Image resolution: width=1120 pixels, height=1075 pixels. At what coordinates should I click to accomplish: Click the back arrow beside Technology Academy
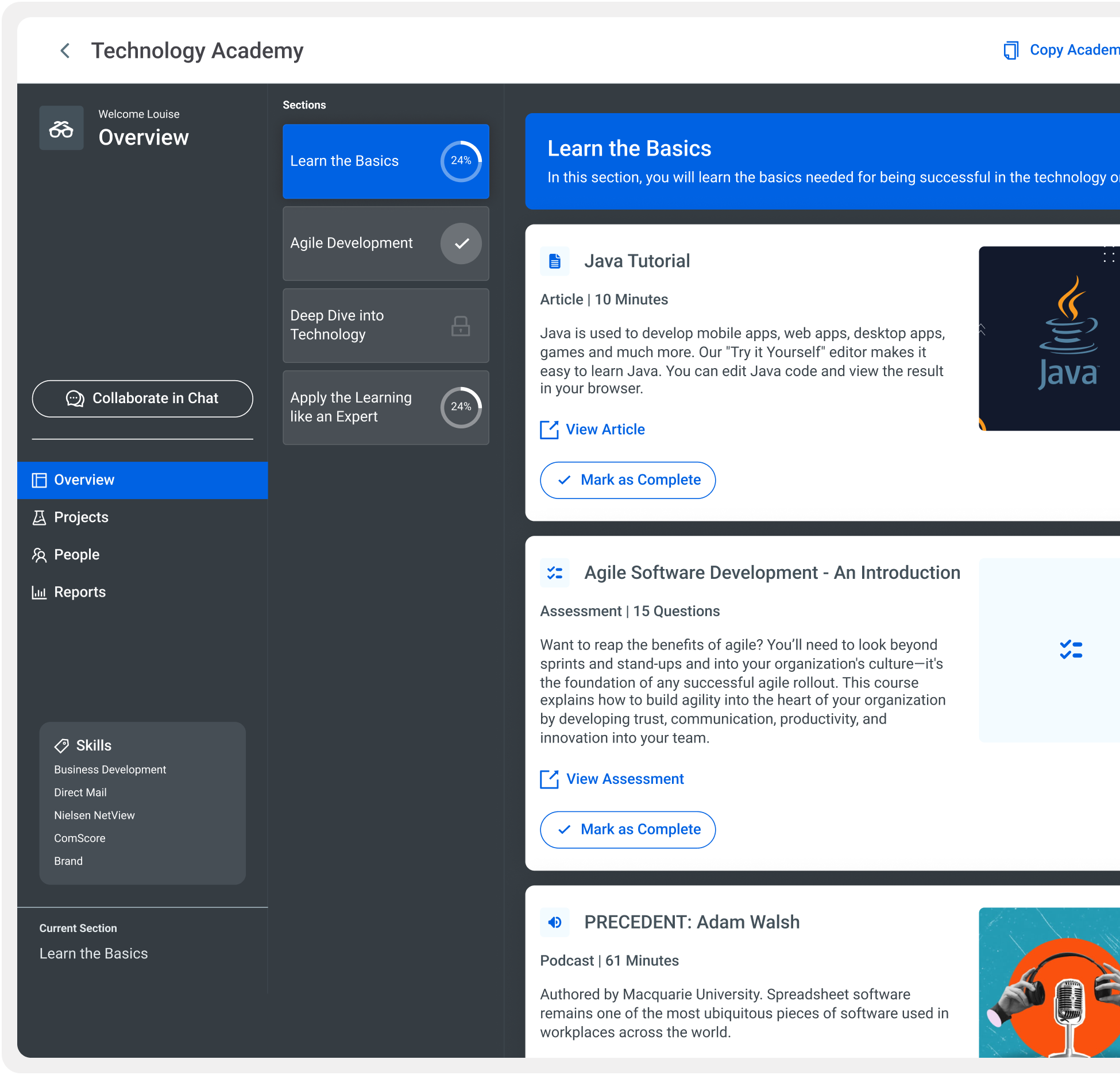65,51
